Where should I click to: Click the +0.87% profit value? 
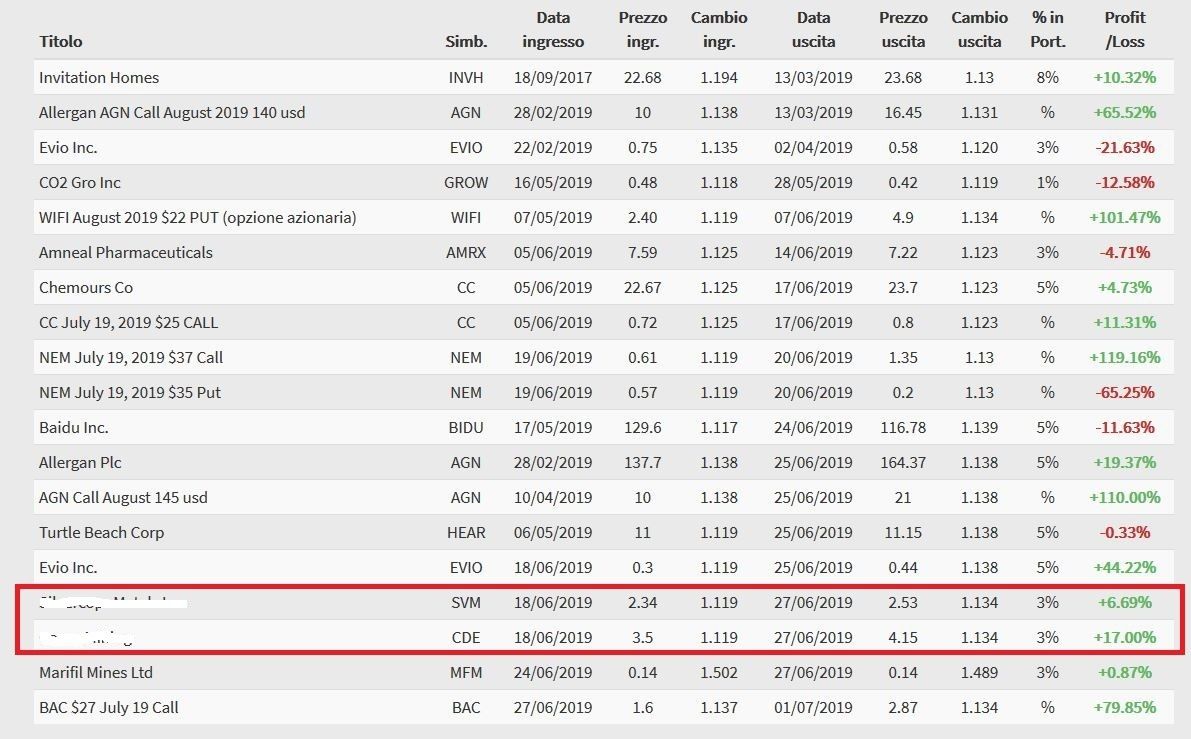1125,672
